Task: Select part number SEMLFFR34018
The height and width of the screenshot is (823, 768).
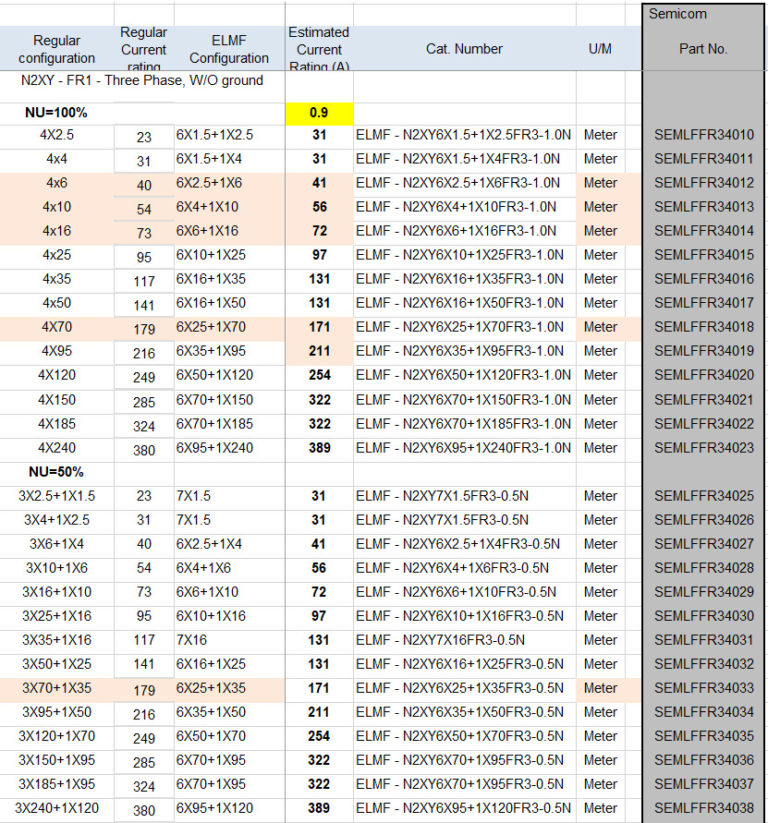Action: [703, 327]
